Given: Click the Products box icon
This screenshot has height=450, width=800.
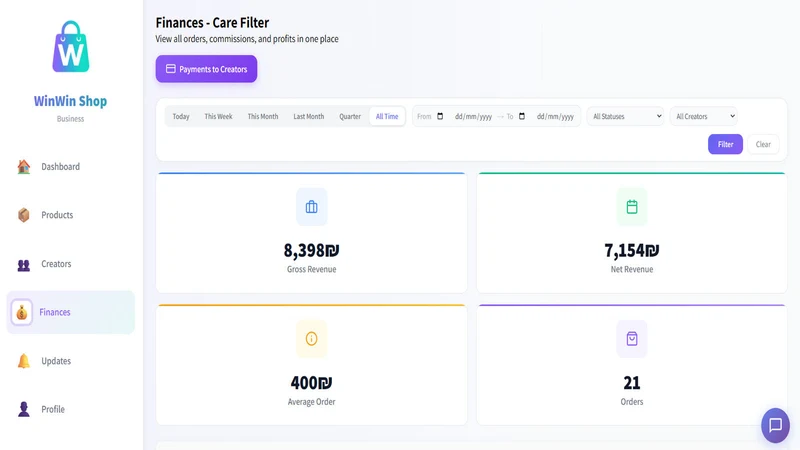Looking at the screenshot, I should click(23, 215).
